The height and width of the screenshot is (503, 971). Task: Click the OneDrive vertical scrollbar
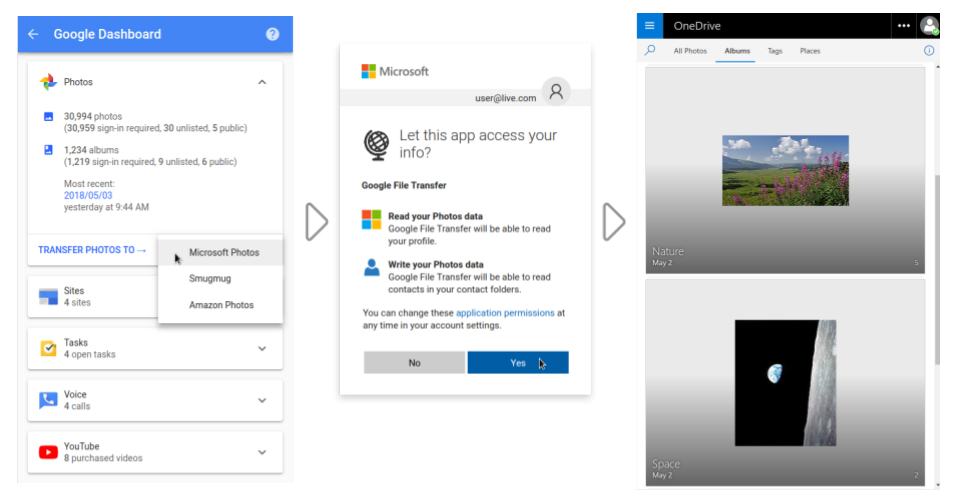click(x=938, y=269)
